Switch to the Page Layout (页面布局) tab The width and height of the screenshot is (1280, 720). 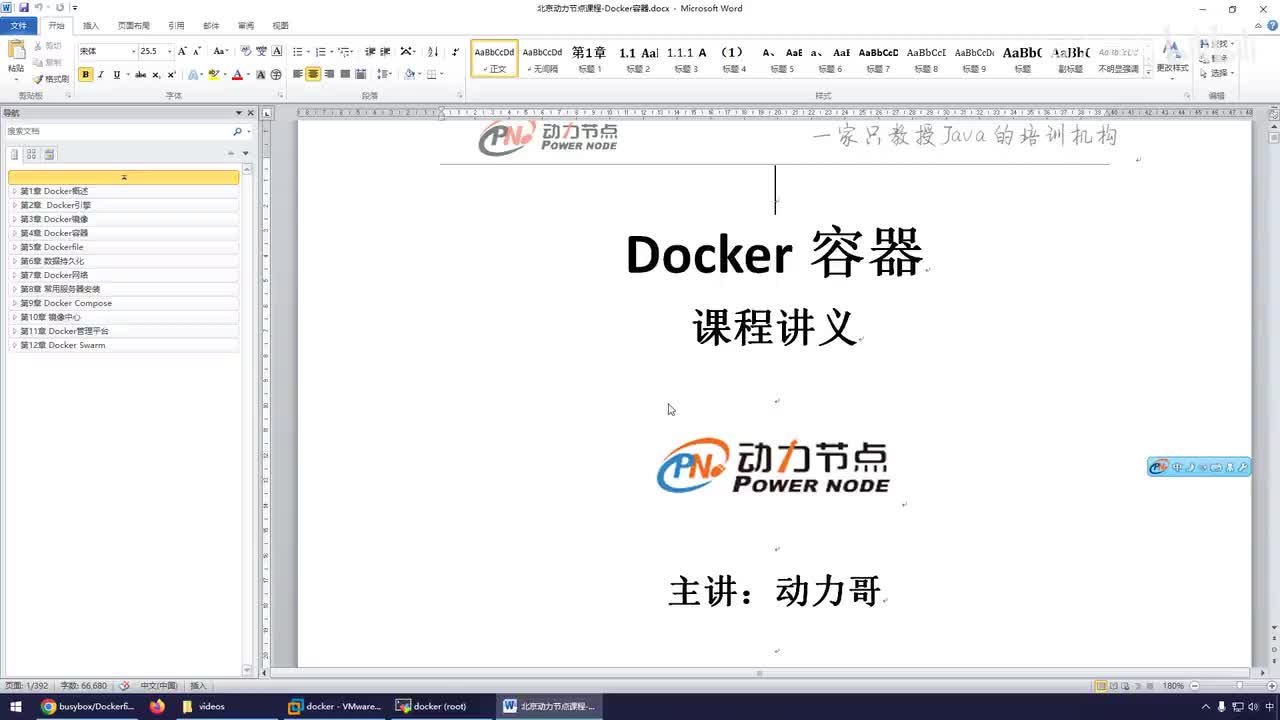pos(134,25)
